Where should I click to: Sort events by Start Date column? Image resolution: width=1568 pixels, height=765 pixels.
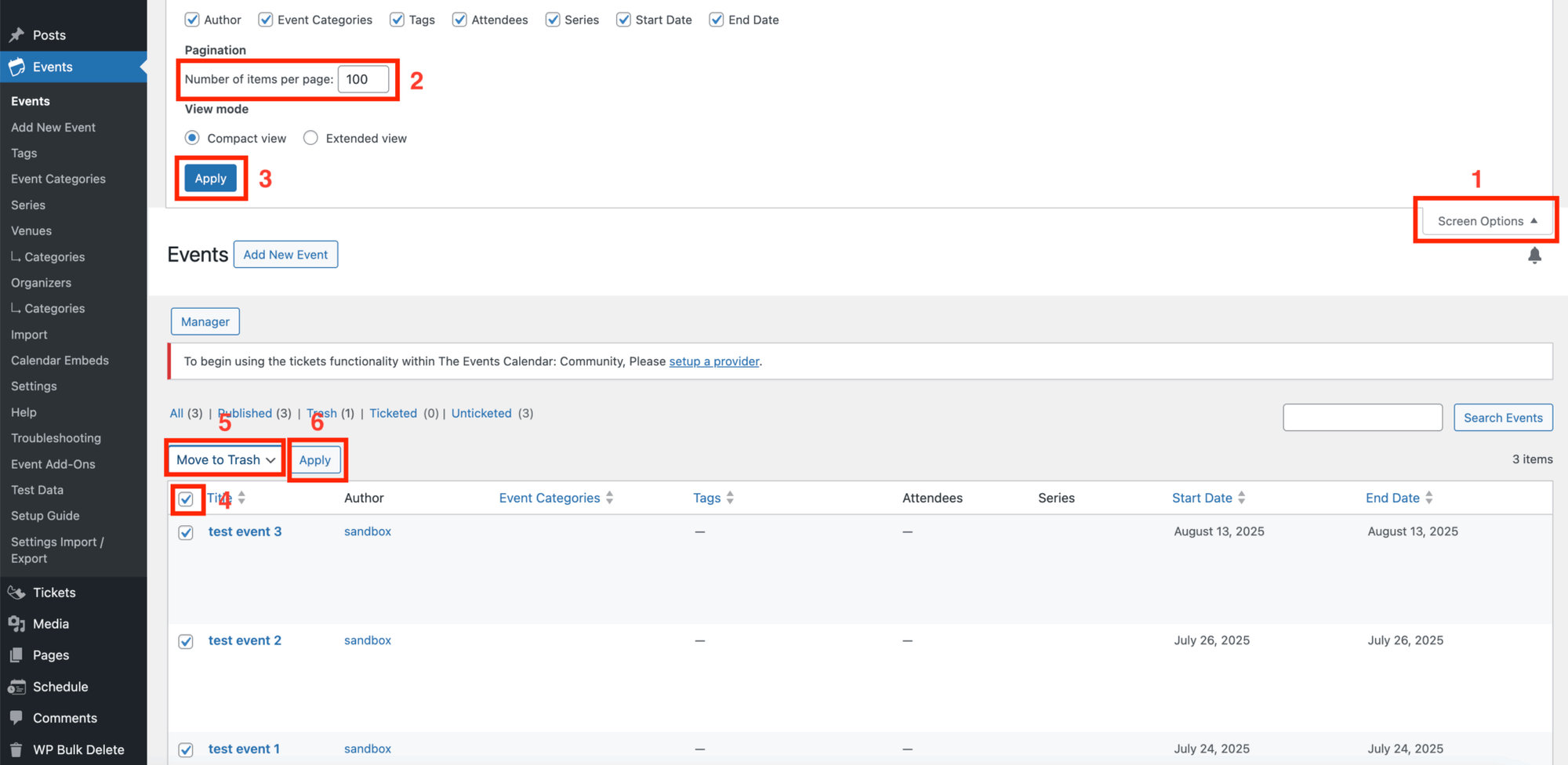tap(1203, 497)
